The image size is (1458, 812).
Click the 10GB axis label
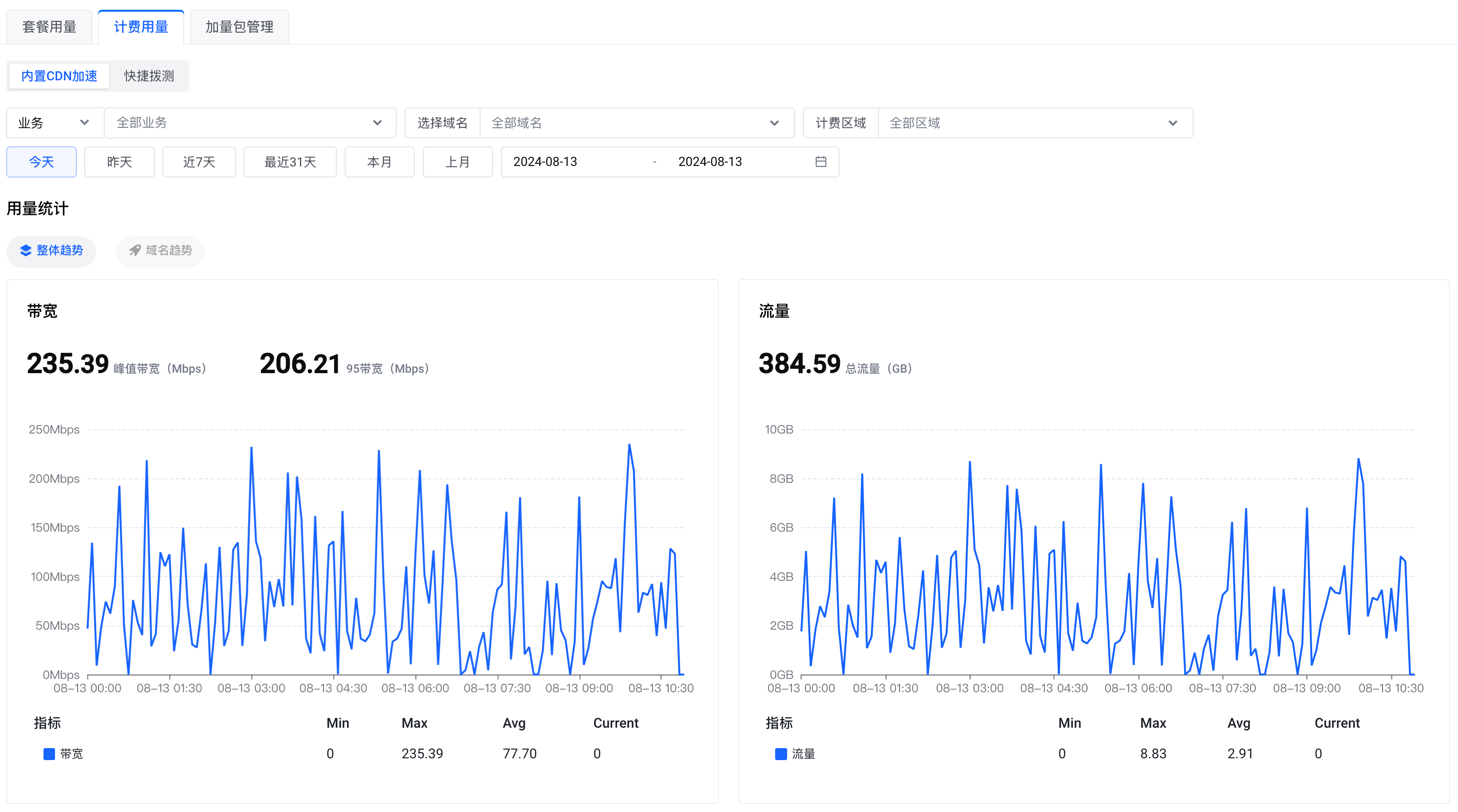point(779,430)
